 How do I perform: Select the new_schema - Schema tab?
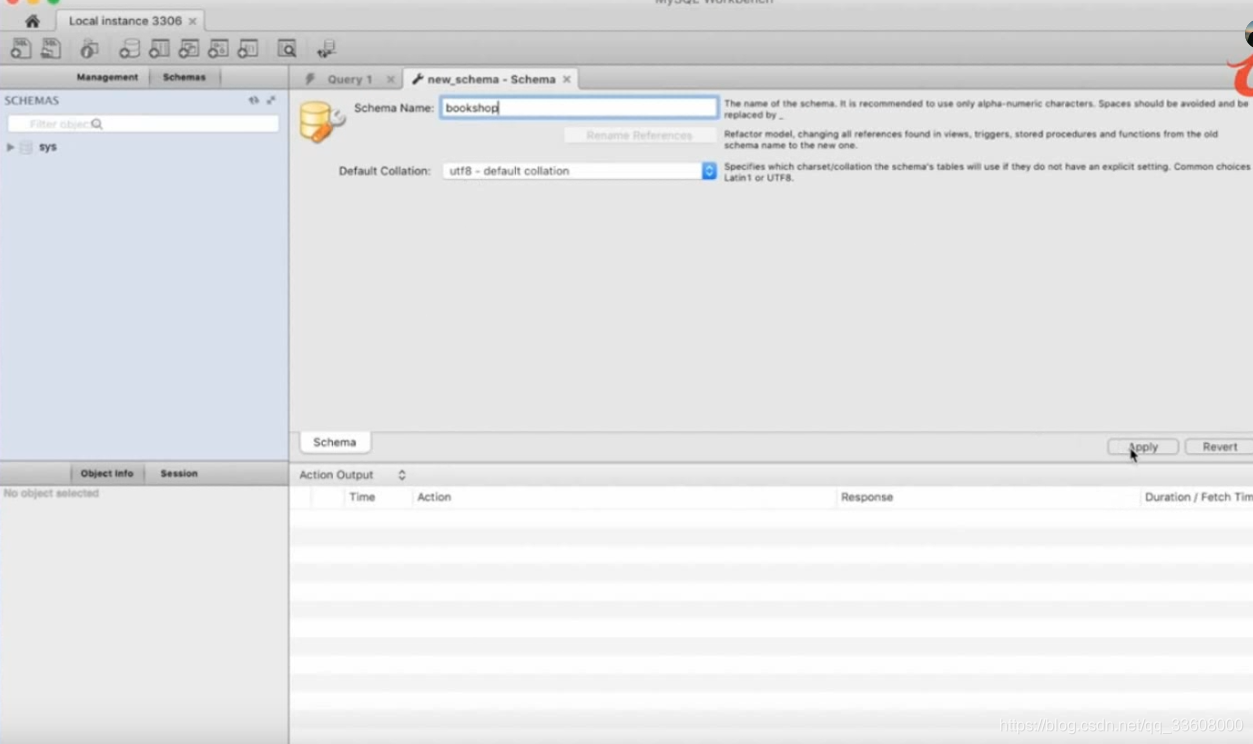click(491, 79)
